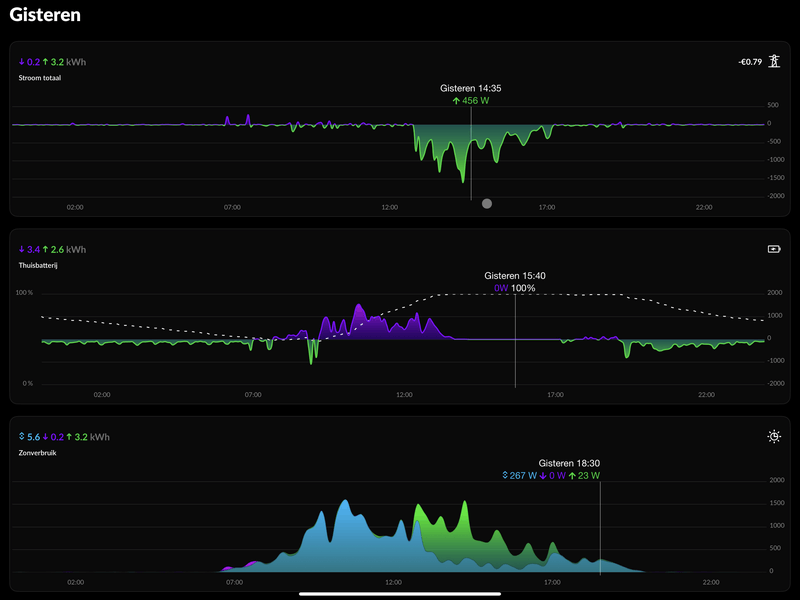
Task: Tap the electricity pylon icon
Action: pos(774,61)
